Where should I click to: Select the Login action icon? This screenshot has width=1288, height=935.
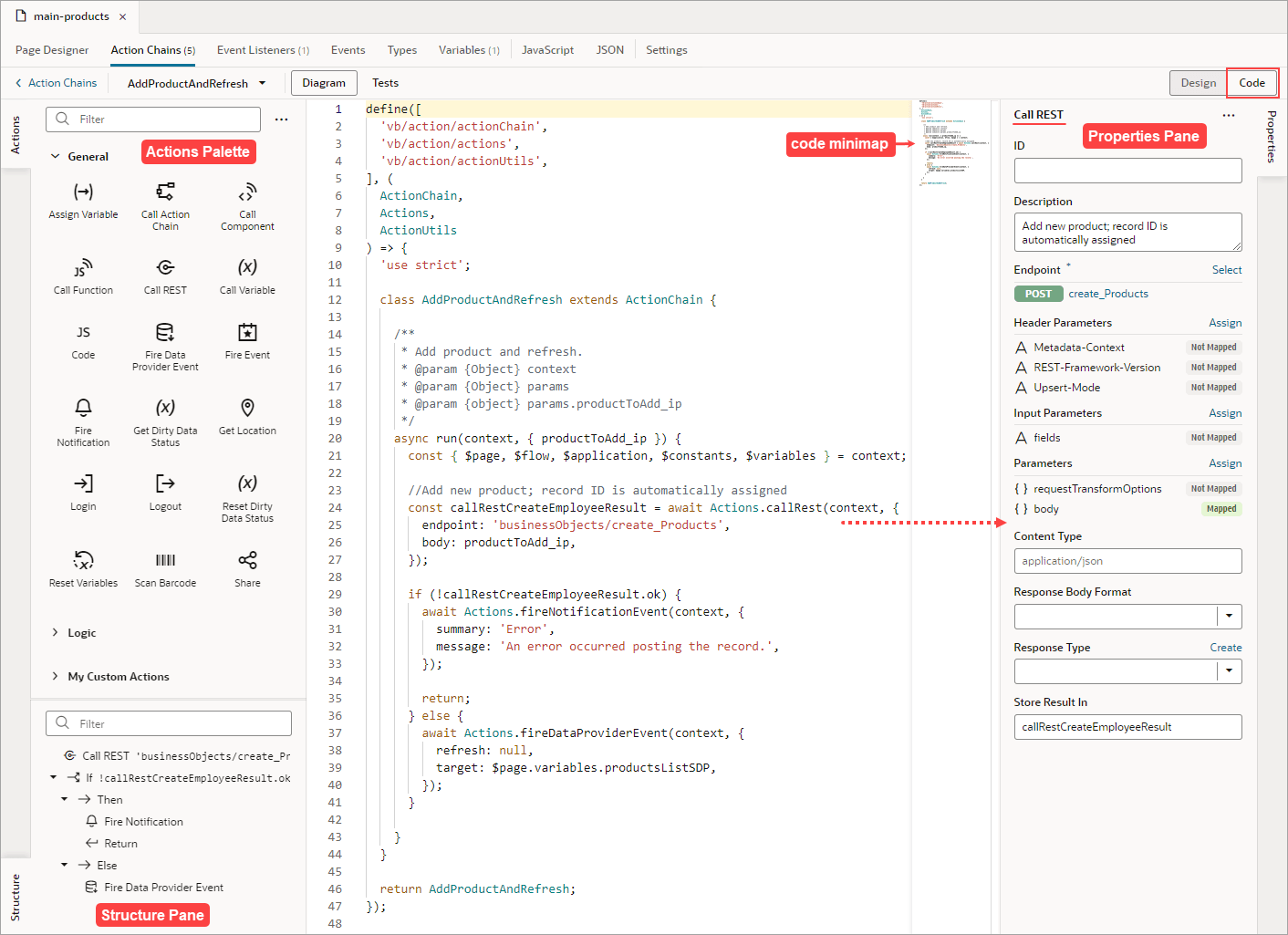(x=83, y=483)
